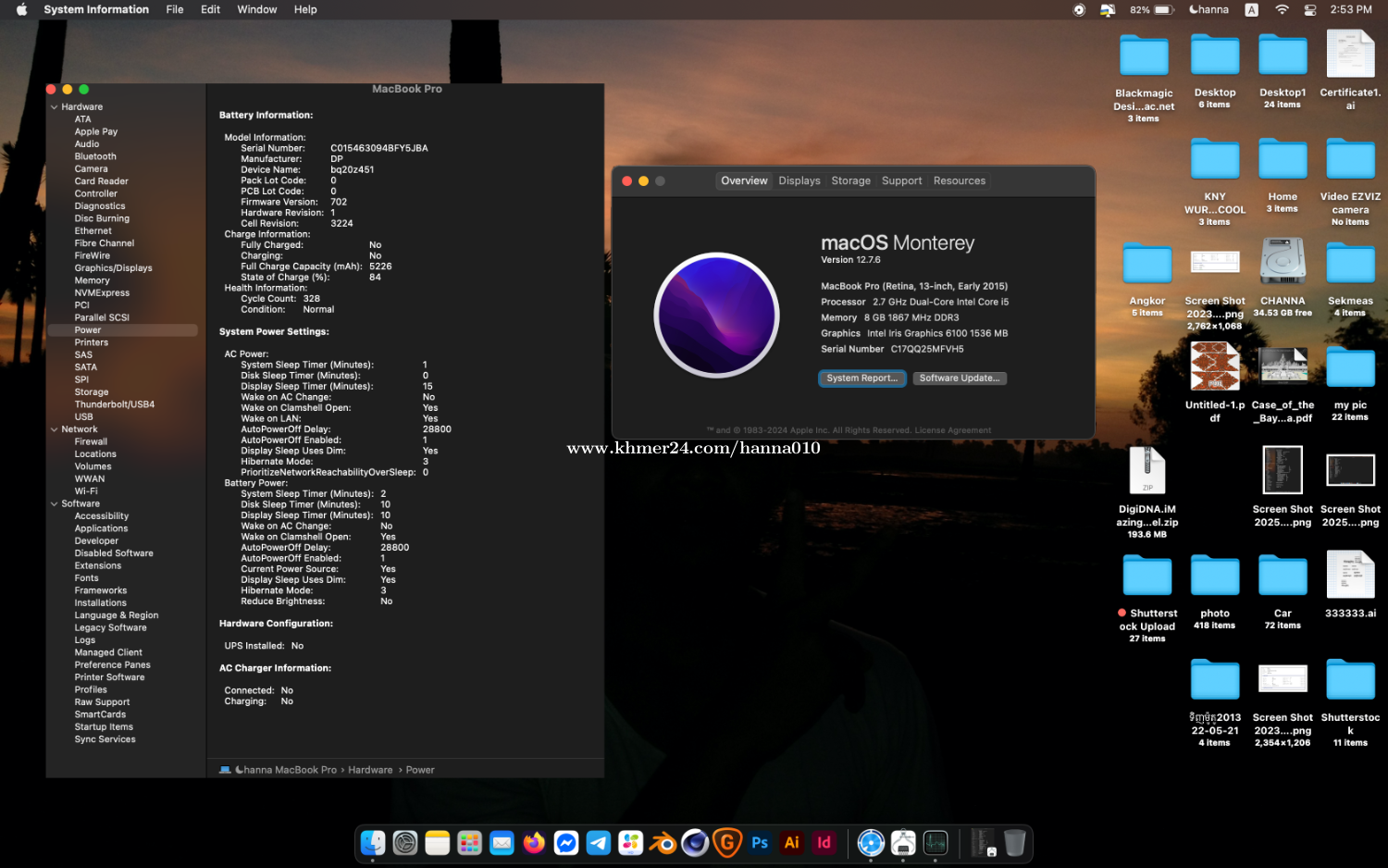Image resolution: width=1388 pixels, height=868 pixels.
Task: Open the Trash in the Dock
Action: (1015, 842)
